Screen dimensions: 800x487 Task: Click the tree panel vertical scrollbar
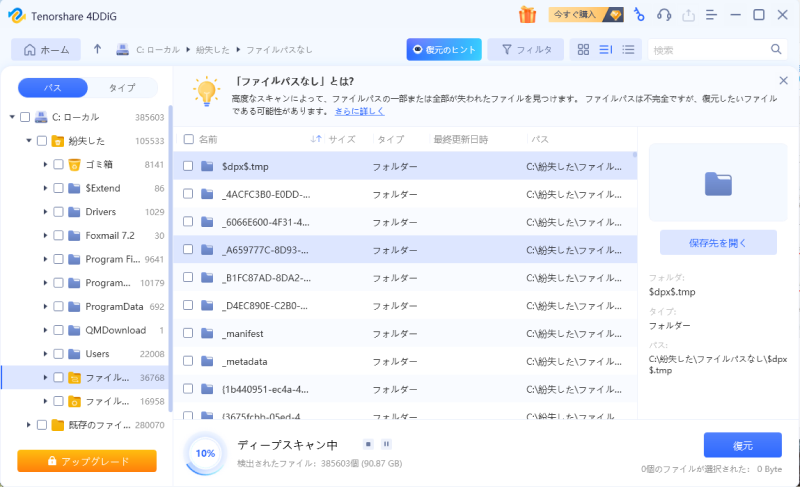pyautogui.click(x=170, y=258)
